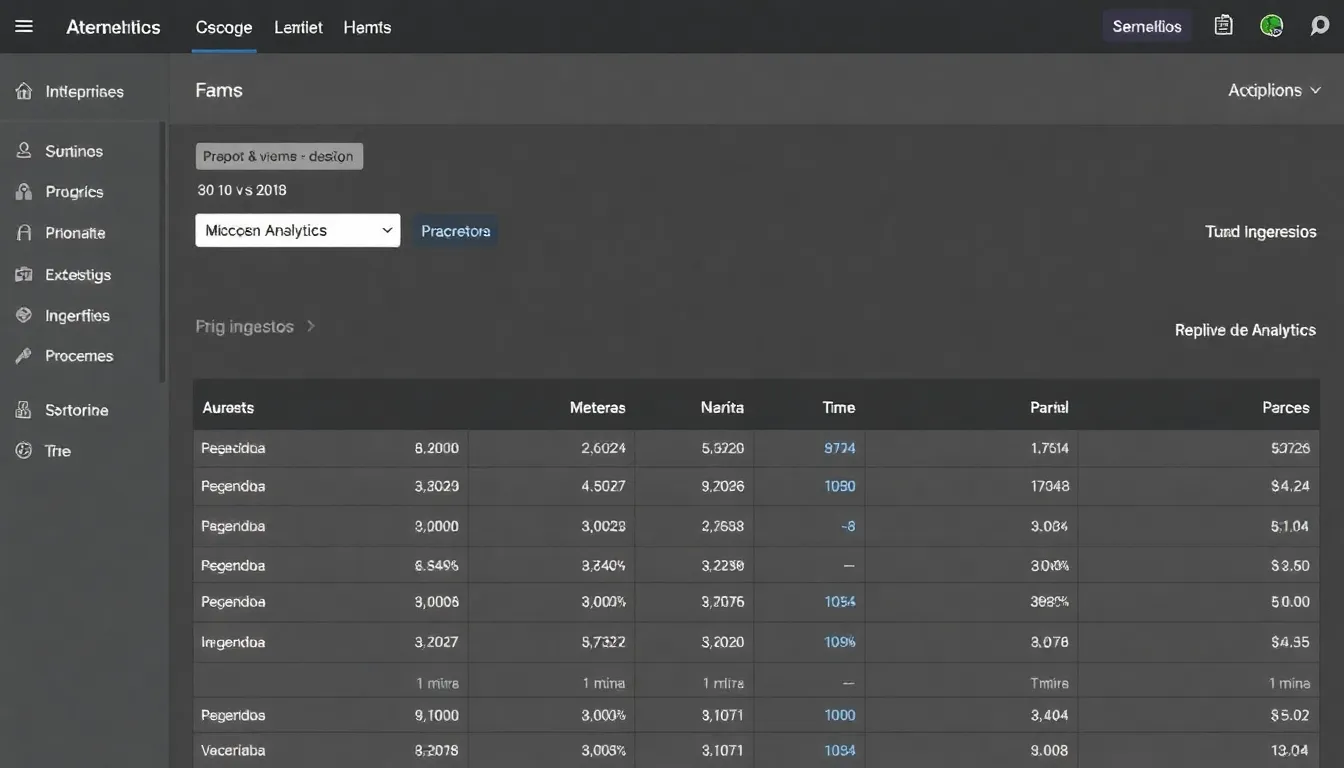
Task: Sort by the Meteras column header
Action: (598, 407)
